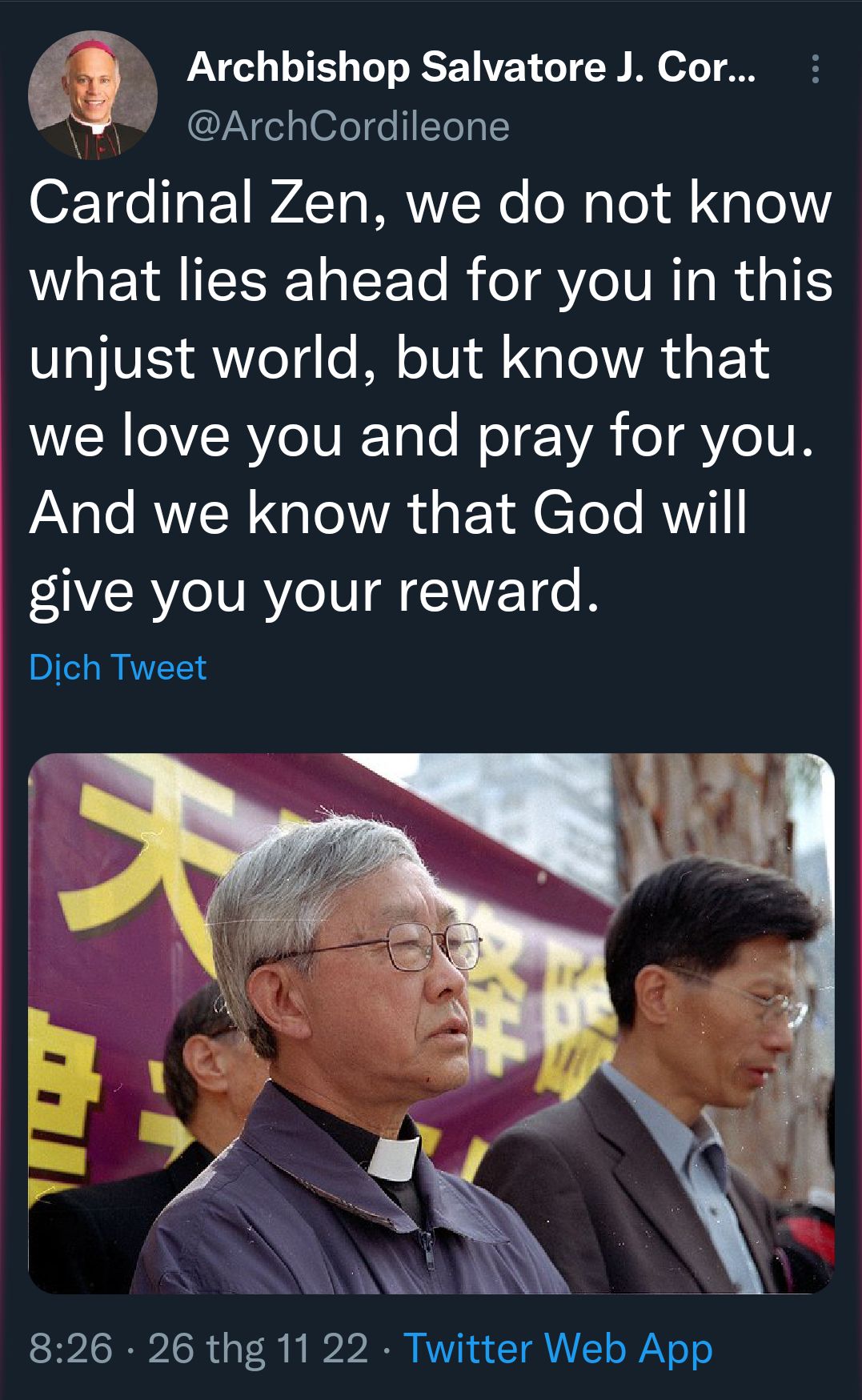Click the words 'And we know that God'
The image size is (862, 1400).
click(x=337, y=513)
